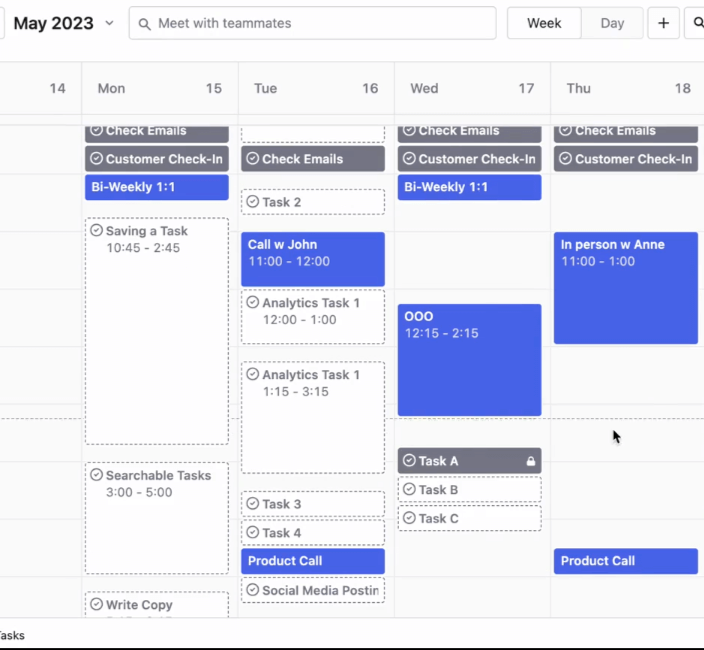Click the magnifier icon in search bar
The width and height of the screenshot is (704, 650).
point(146,23)
